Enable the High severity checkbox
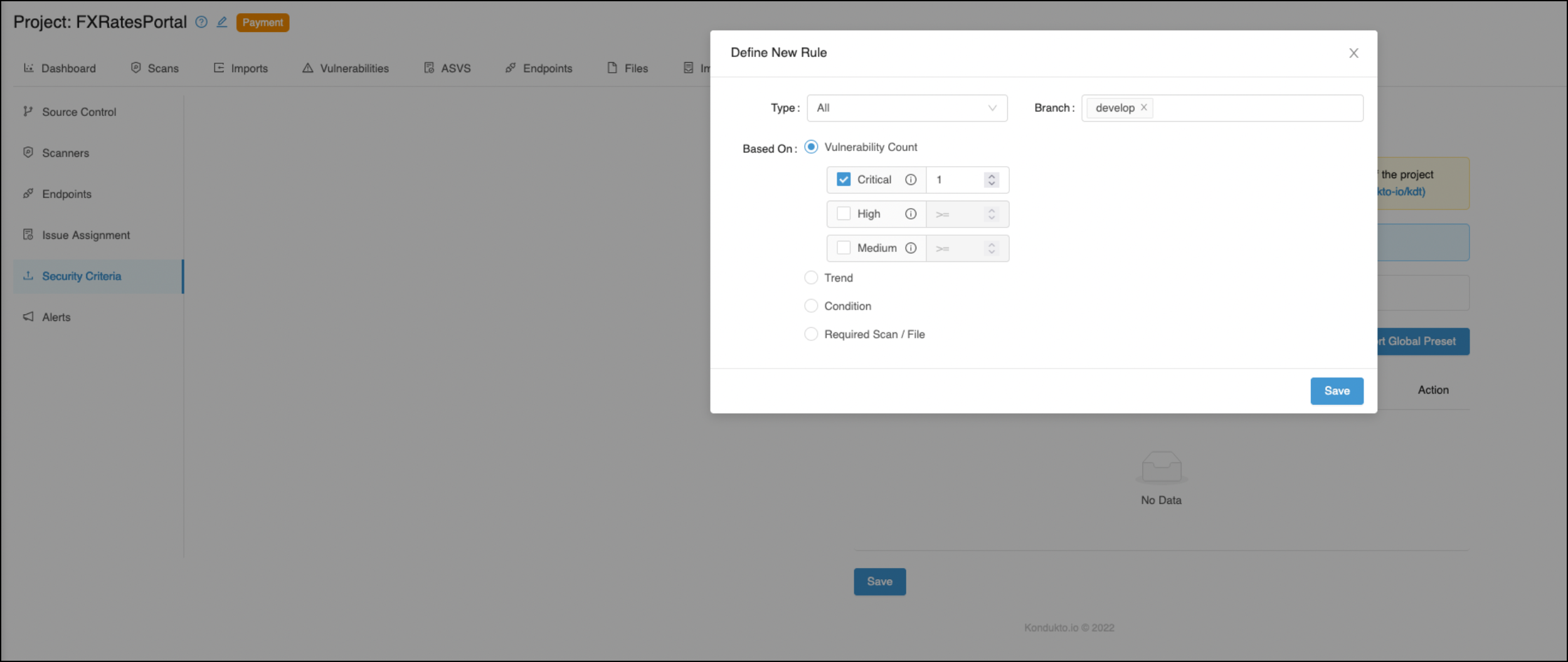Image resolution: width=1568 pixels, height=662 pixels. 844,214
